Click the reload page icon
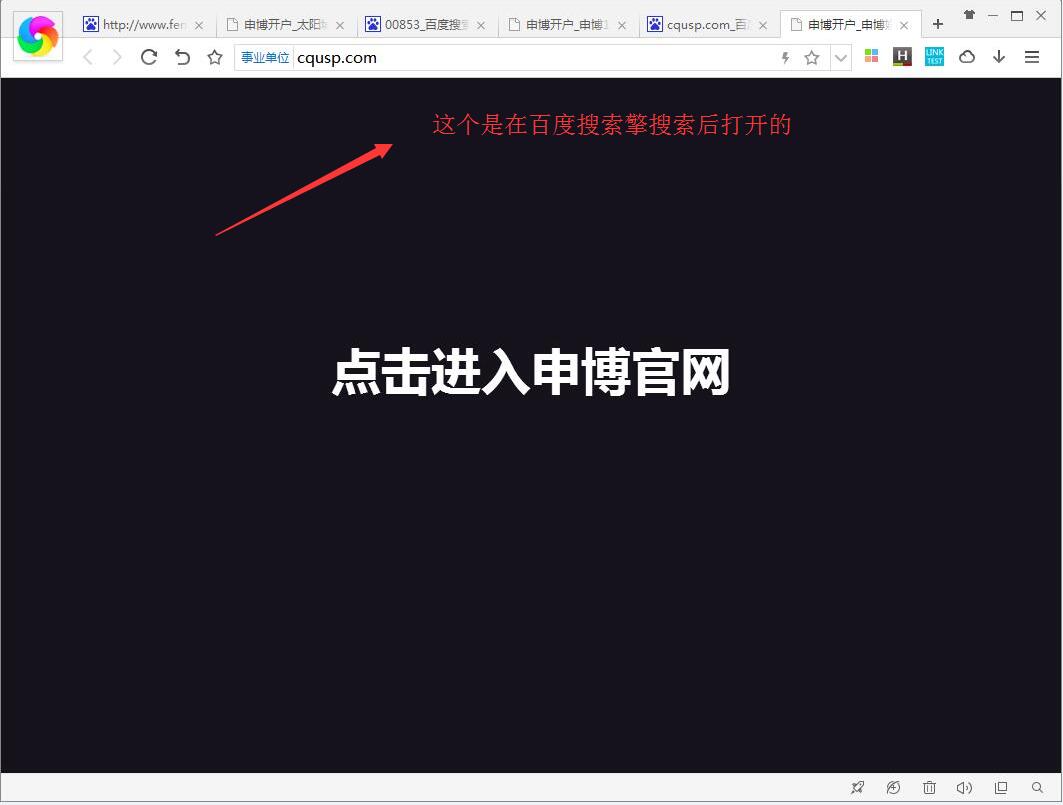 click(149, 58)
